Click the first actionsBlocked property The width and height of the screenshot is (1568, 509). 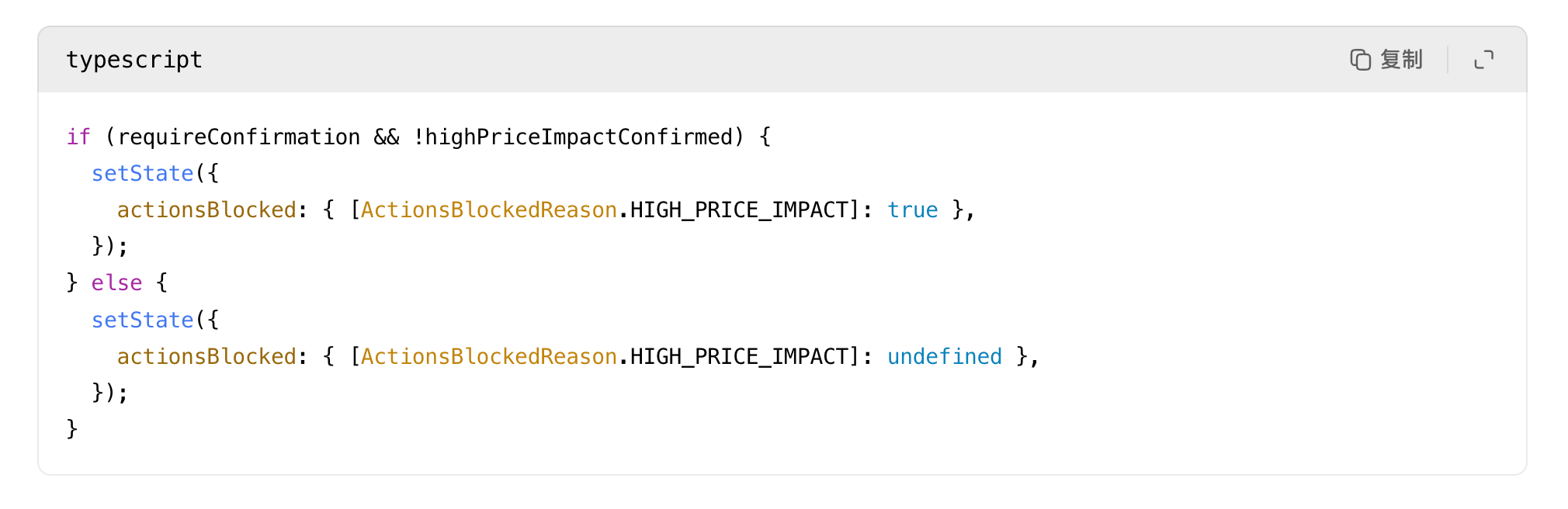click(x=206, y=210)
